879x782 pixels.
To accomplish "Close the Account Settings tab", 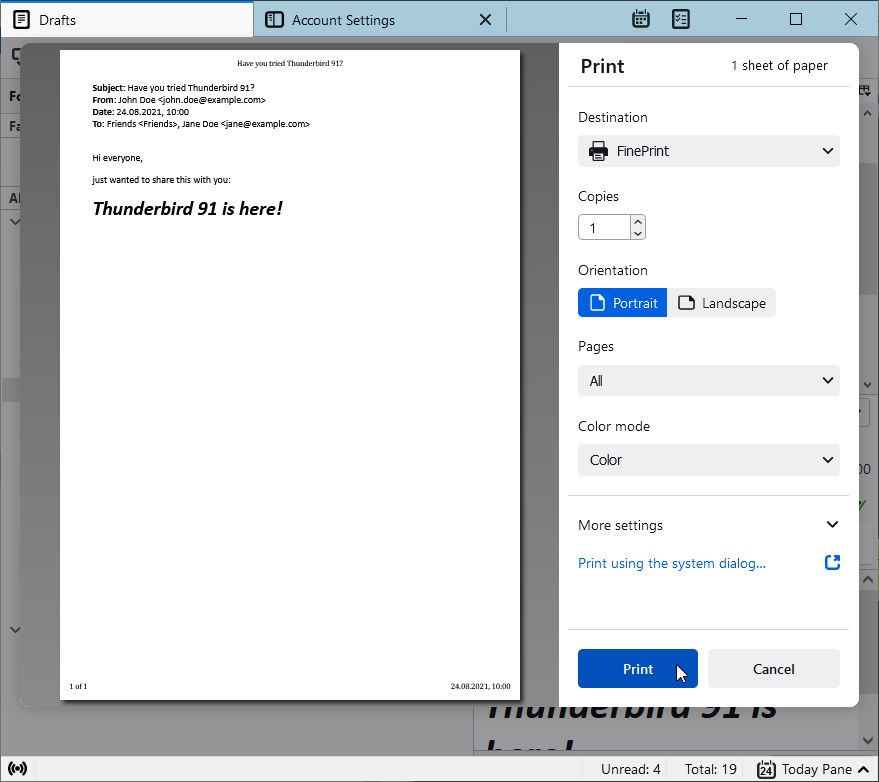I will click(x=485, y=20).
